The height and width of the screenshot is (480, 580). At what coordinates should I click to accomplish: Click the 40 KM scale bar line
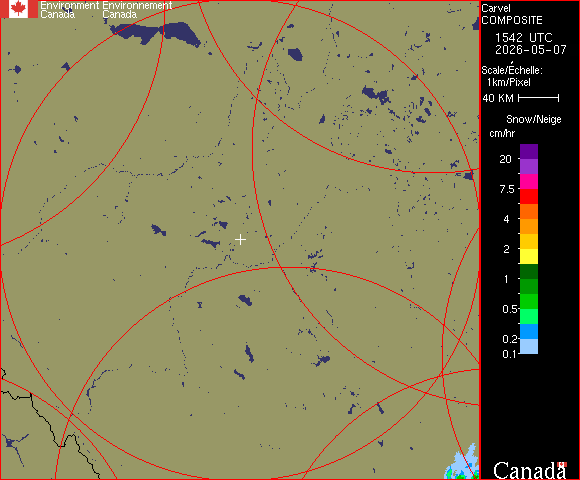click(539, 98)
